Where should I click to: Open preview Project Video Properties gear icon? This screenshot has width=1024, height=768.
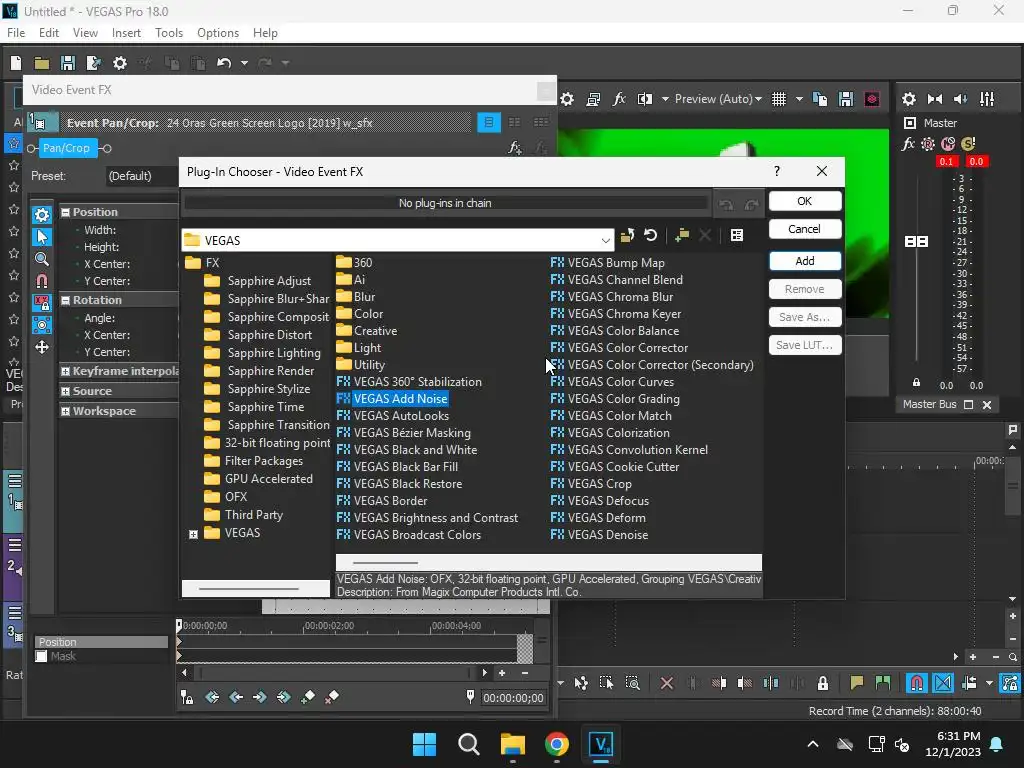click(x=567, y=99)
